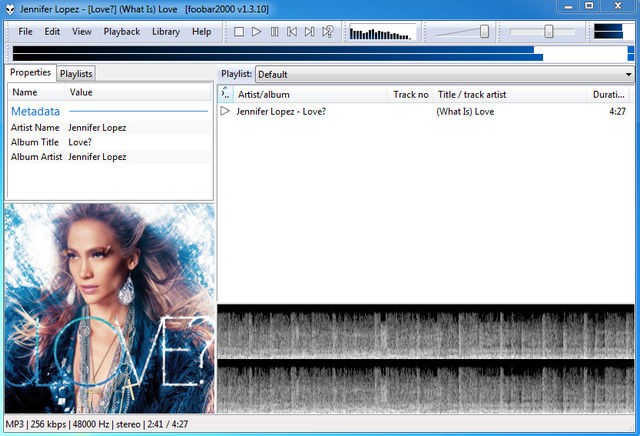The image size is (640, 436).
Task: Open the Edit menu
Action: point(52,32)
